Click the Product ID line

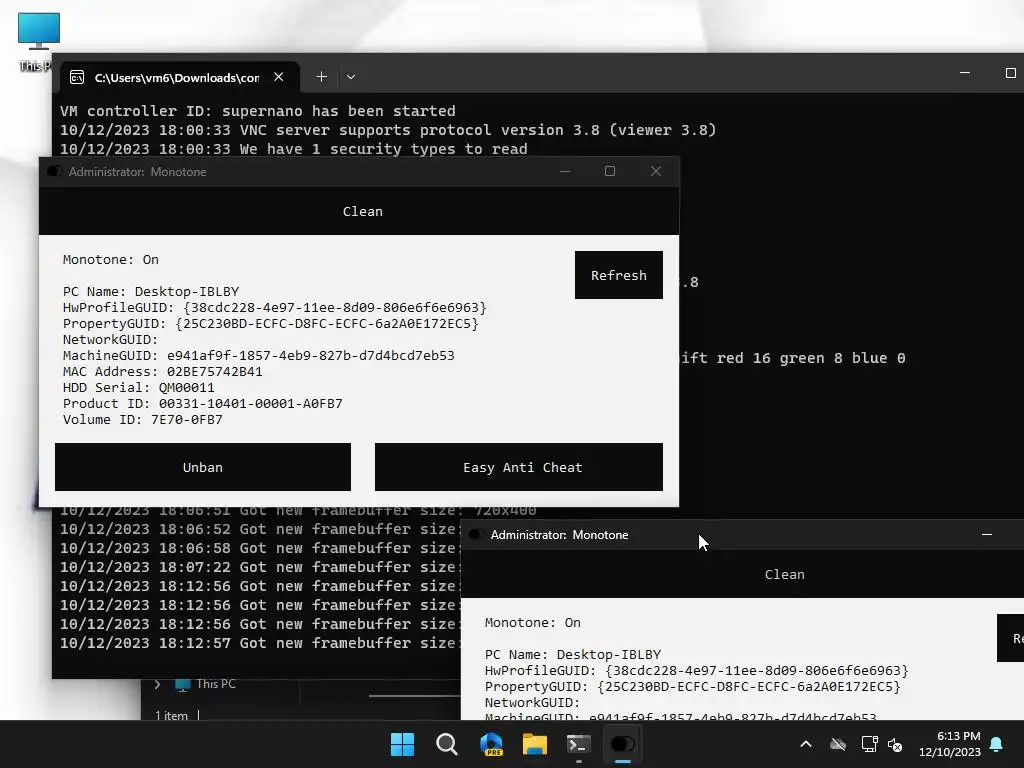point(202,404)
